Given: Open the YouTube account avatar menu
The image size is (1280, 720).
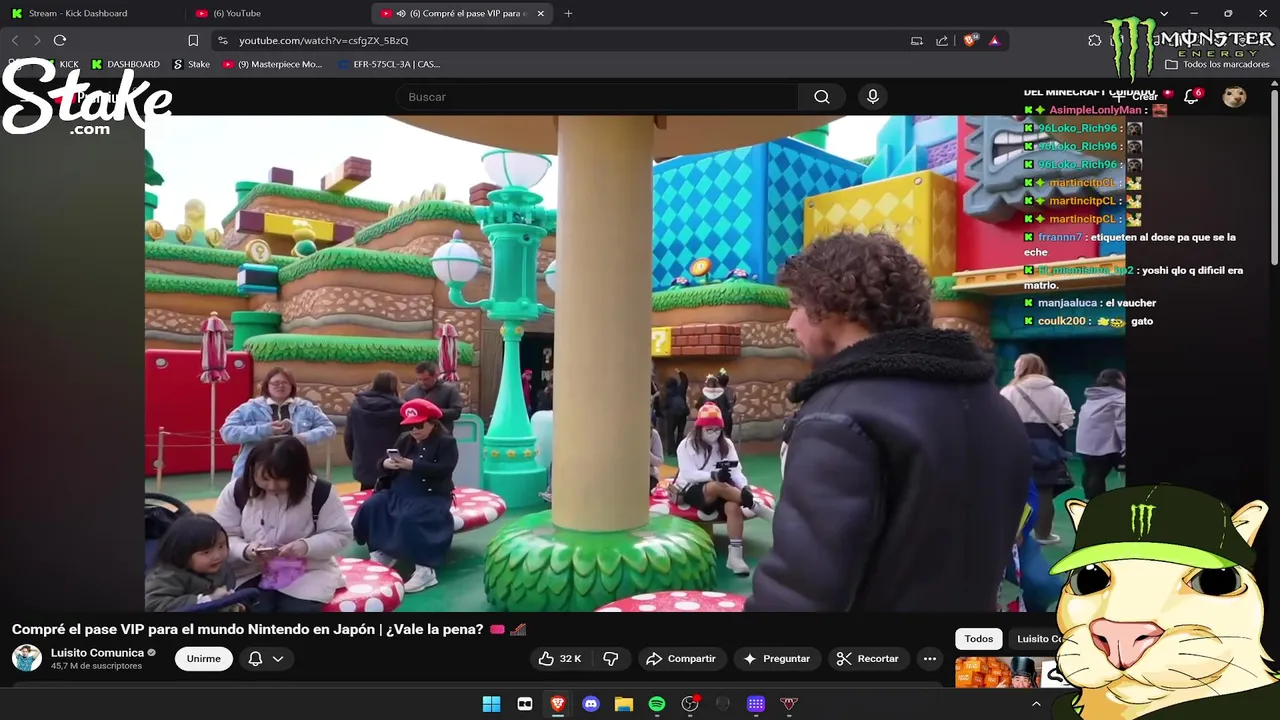Looking at the screenshot, I should (x=1235, y=97).
